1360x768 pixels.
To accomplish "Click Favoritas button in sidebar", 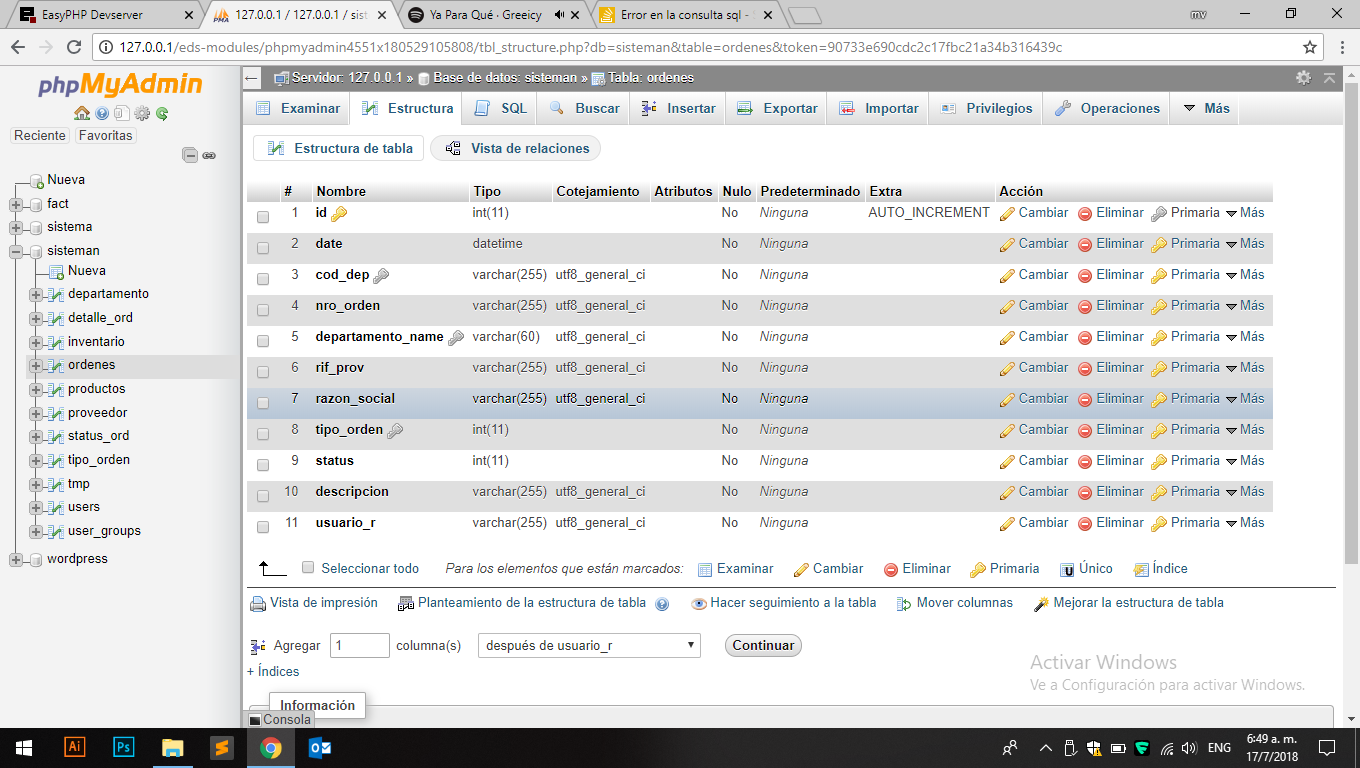I will 106,136.
